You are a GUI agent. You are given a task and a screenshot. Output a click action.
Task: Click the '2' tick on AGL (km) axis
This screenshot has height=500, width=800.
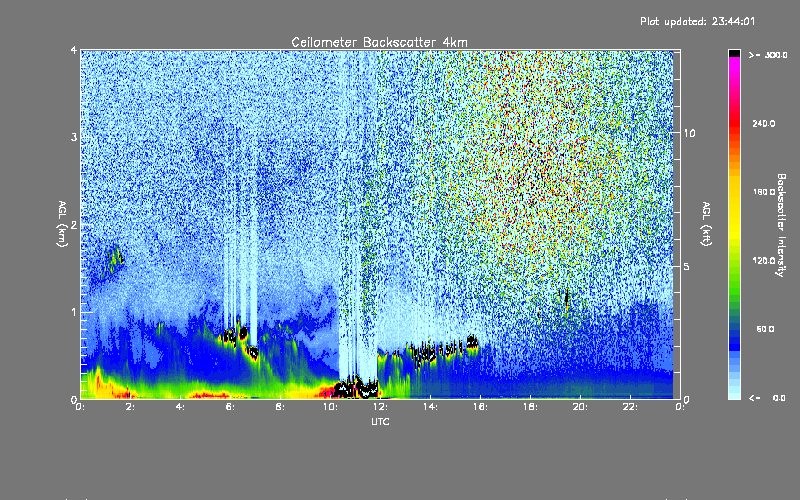74,225
